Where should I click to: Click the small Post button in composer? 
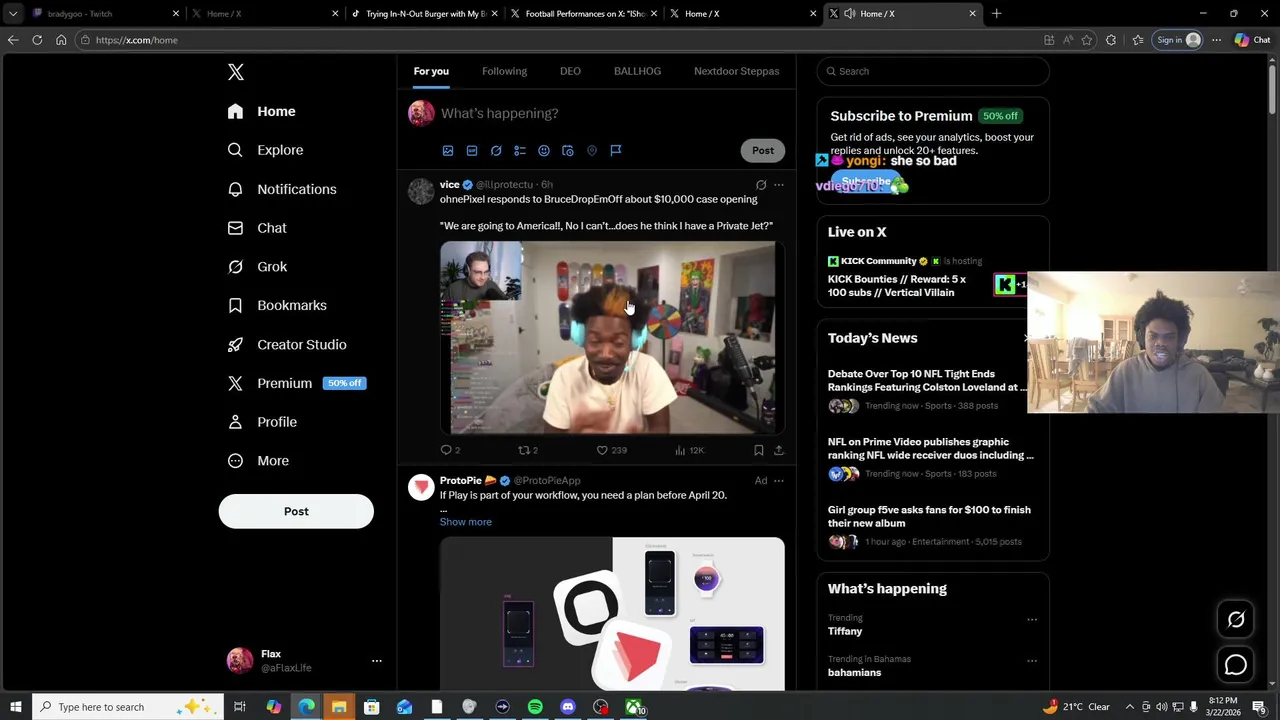point(763,151)
